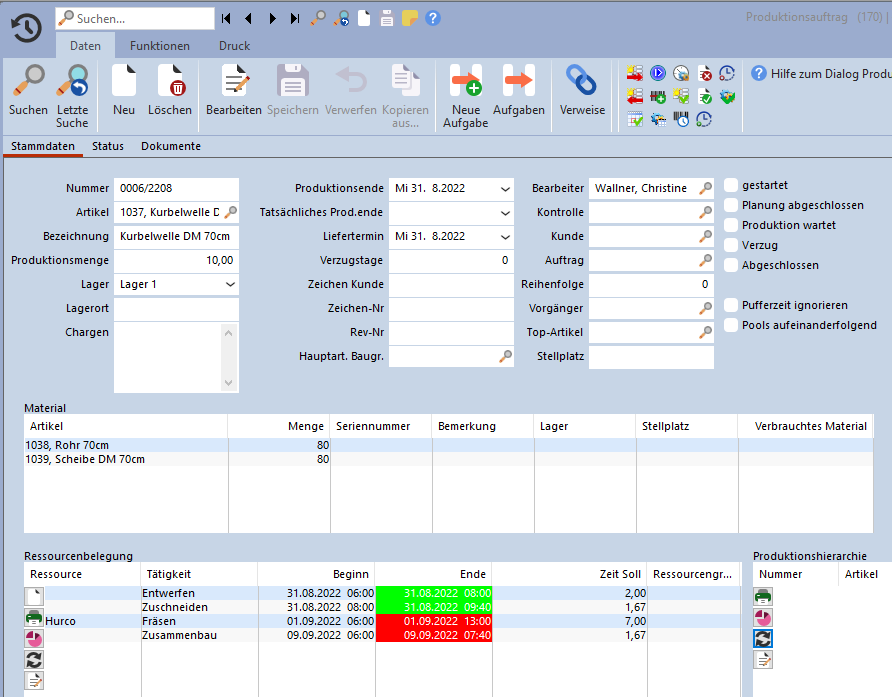Image resolution: width=892 pixels, height=697 pixels.
Task: Toggle Pufferzeit ignorieren checkbox
Action: point(731,305)
